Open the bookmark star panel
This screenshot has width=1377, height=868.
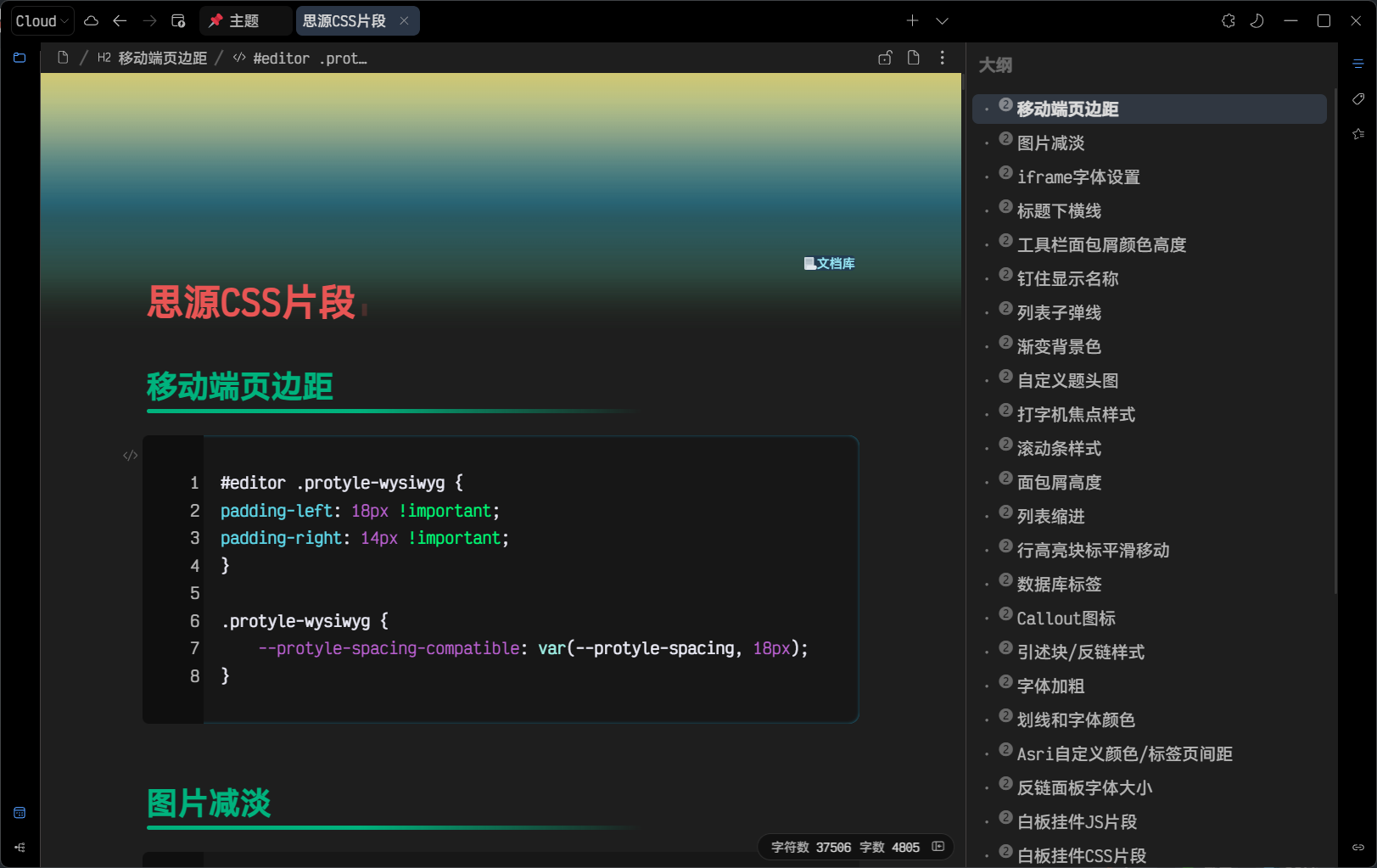click(1358, 134)
